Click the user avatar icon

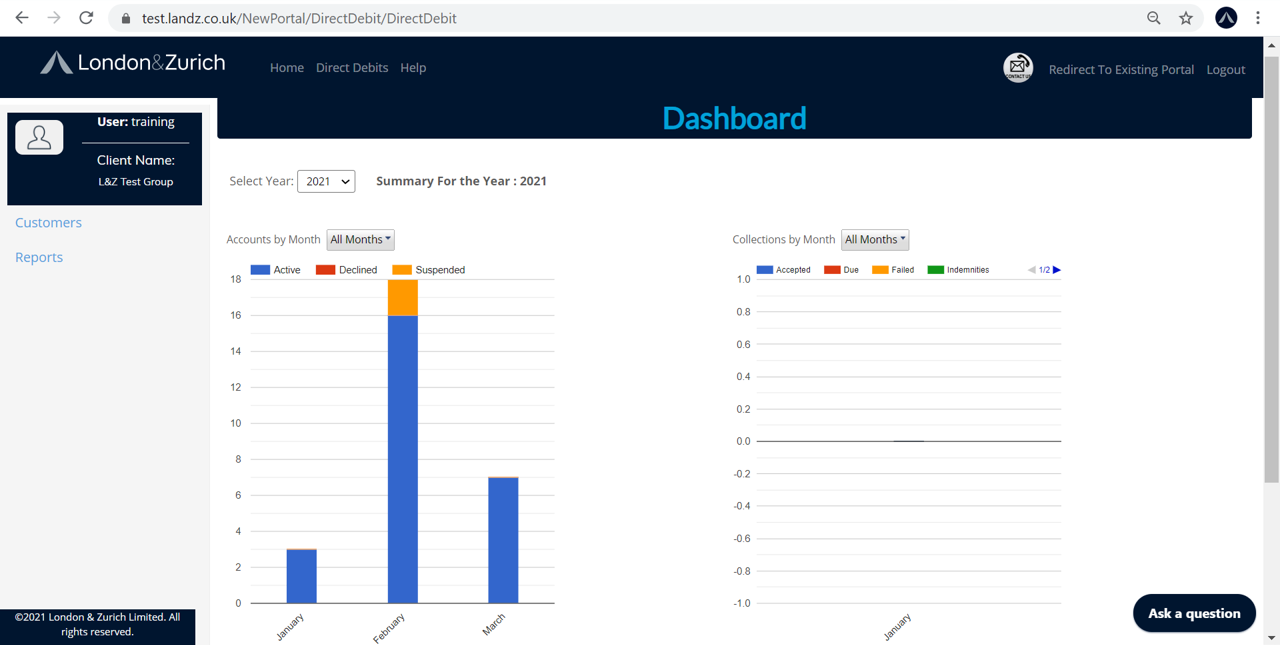39,138
